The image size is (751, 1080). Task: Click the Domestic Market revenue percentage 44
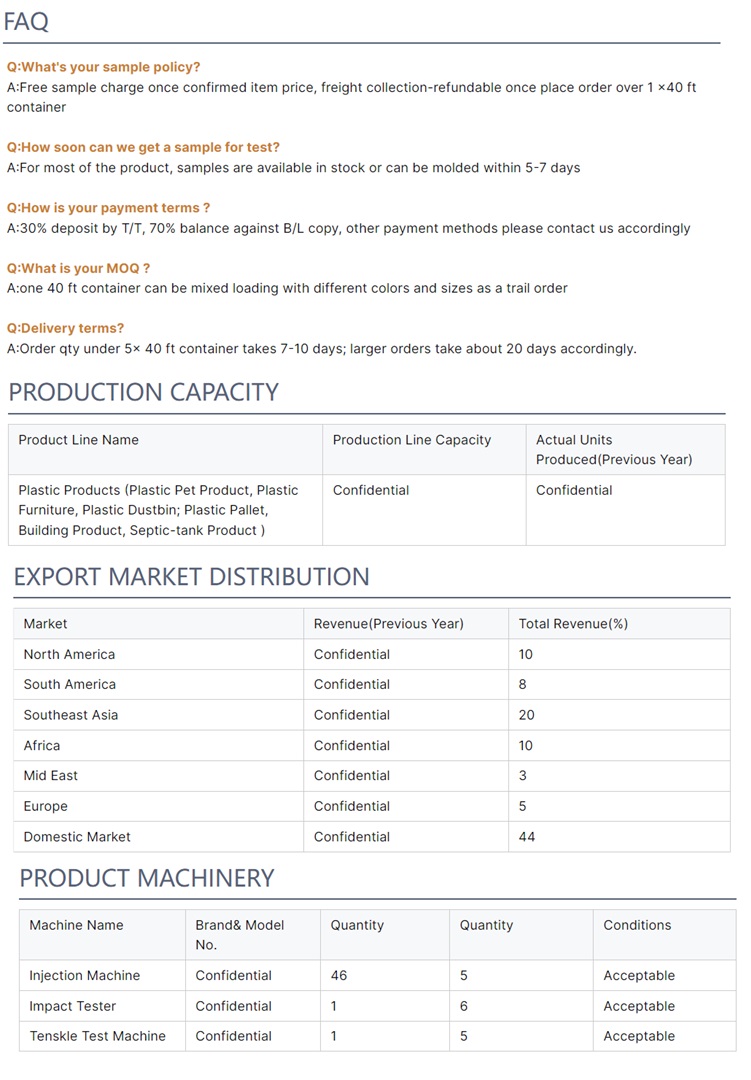527,837
